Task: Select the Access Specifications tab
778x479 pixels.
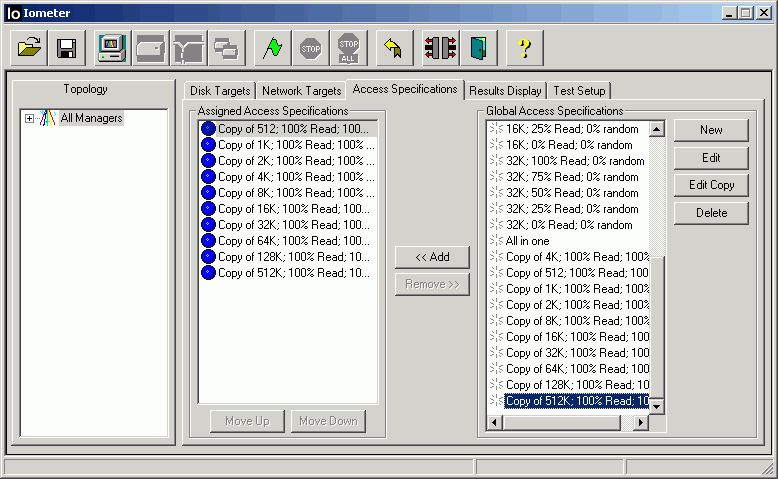Action: click(x=405, y=89)
